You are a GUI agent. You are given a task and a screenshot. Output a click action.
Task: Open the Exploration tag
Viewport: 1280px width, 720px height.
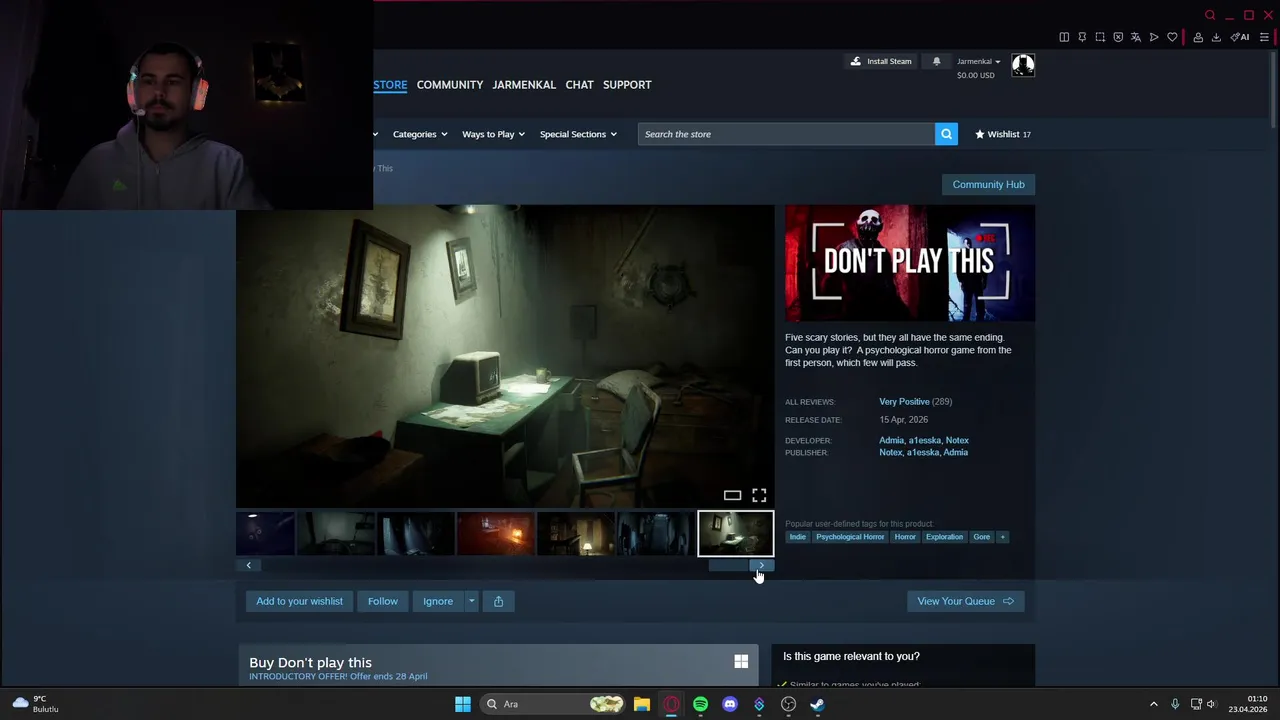coord(944,537)
